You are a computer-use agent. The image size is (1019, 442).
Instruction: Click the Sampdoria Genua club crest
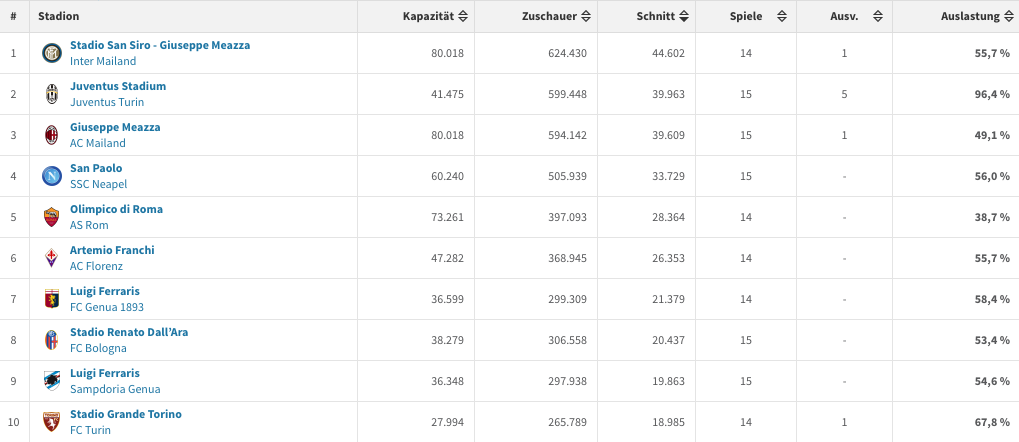(x=51, y=381)
